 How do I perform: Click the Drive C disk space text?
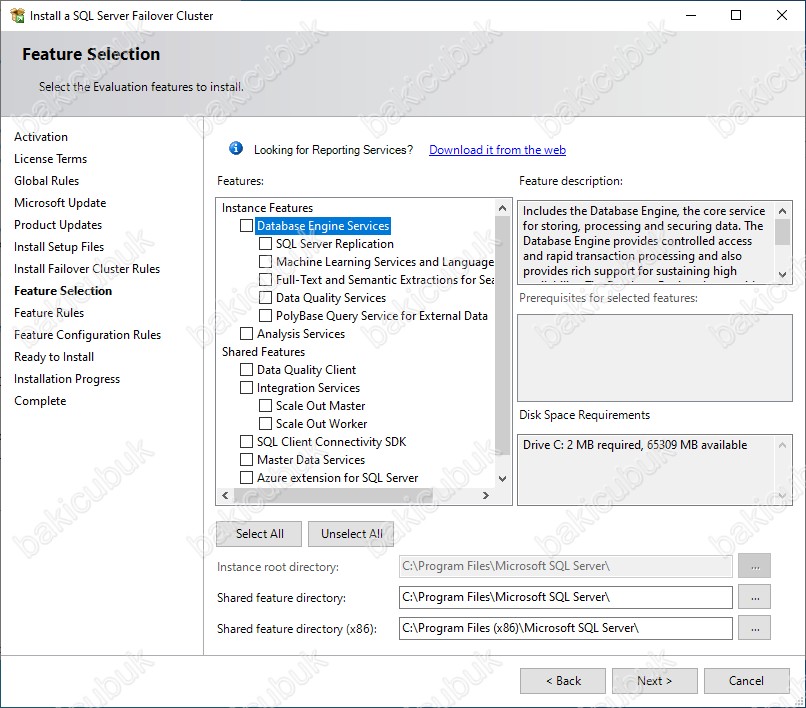coord(635,445)
